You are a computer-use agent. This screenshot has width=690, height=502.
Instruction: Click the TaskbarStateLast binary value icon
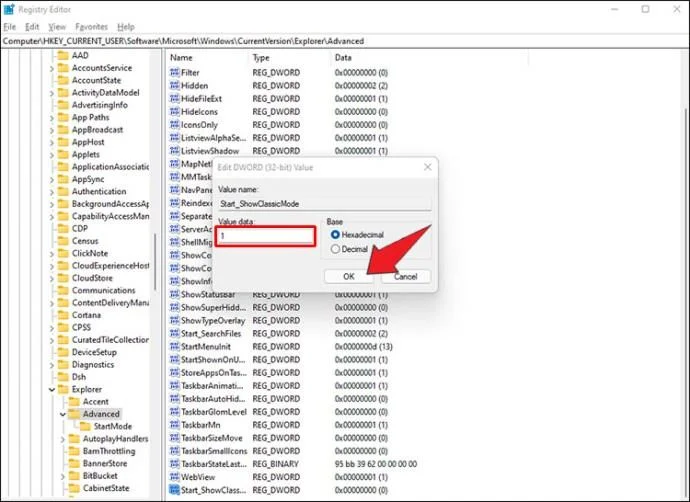coord(174,464)
